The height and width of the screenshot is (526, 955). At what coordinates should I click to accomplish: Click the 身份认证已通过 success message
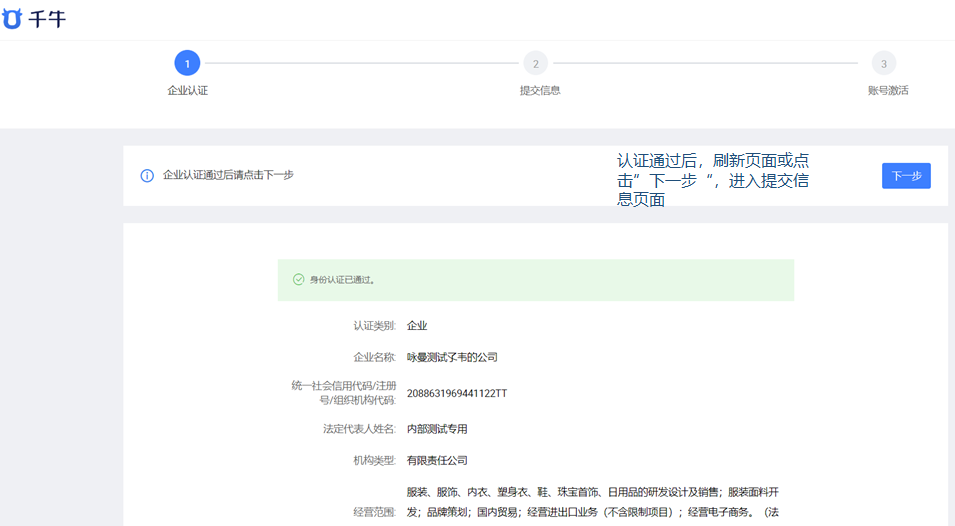coord(342,280)
